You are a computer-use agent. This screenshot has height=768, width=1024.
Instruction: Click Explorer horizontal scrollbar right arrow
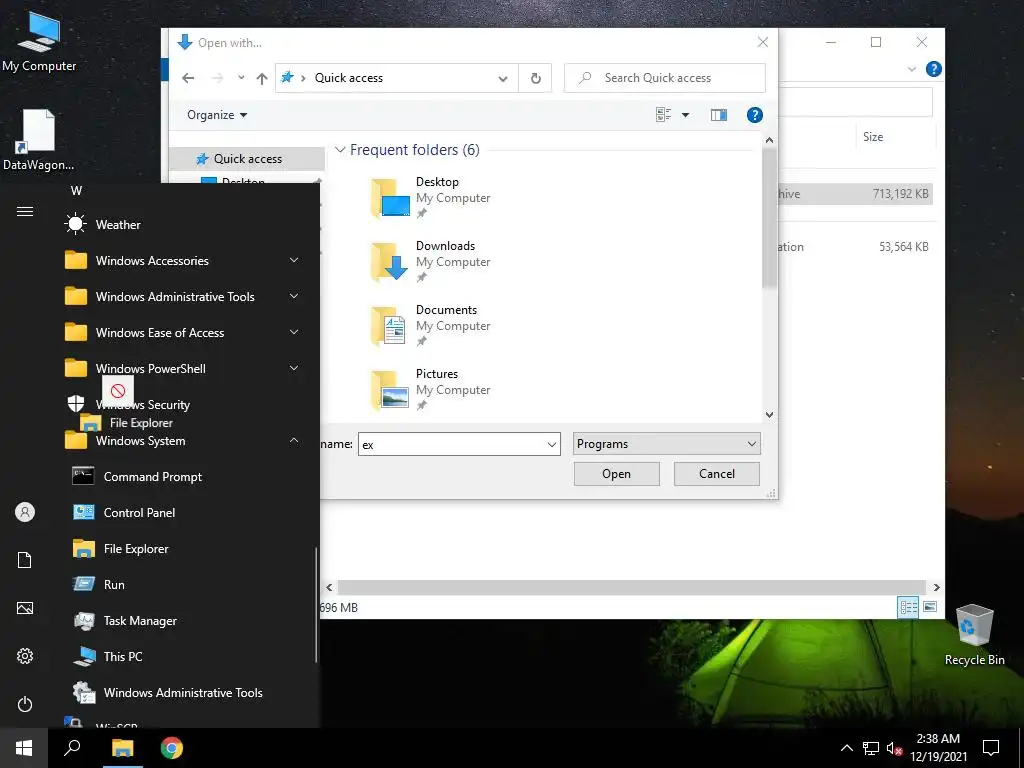tap(936, 587)
